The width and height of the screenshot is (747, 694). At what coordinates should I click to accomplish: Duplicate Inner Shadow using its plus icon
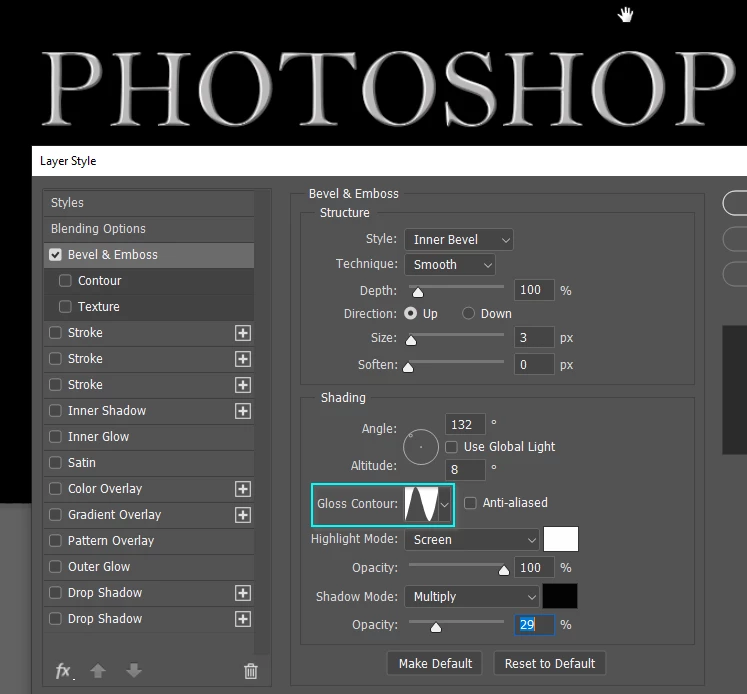[243, 411]
